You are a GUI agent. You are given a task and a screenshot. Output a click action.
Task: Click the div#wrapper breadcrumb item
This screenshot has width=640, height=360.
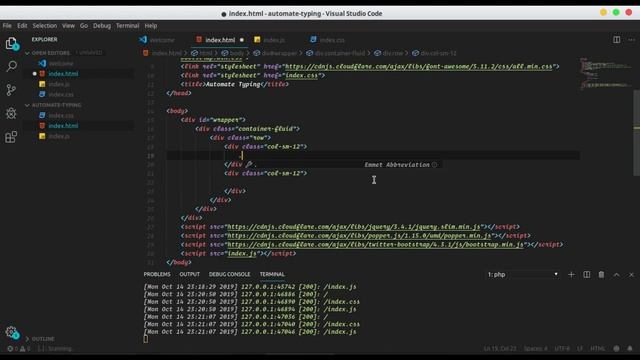tap(275, 53)
